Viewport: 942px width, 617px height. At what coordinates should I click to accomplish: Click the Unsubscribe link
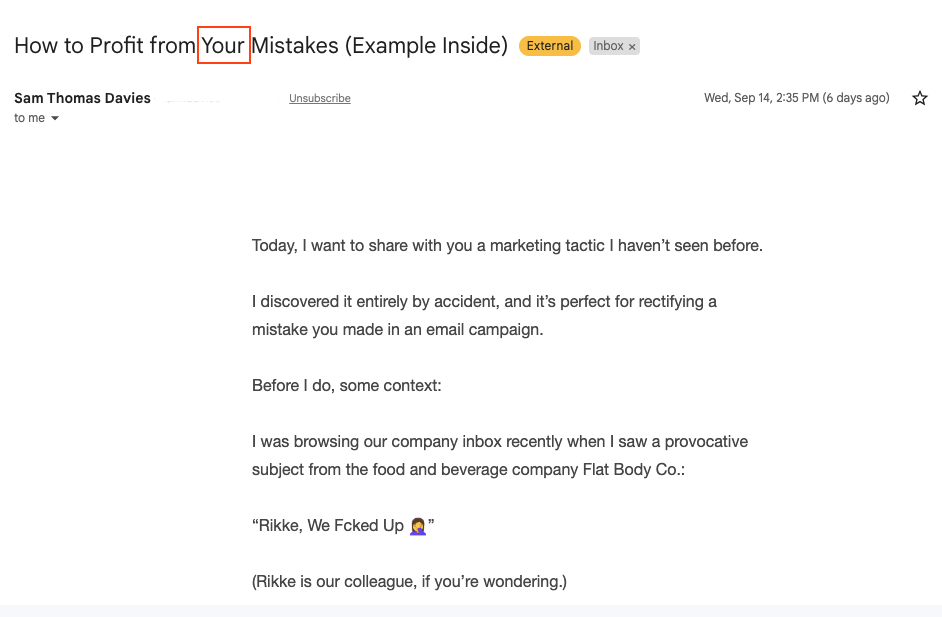point(320,98)
